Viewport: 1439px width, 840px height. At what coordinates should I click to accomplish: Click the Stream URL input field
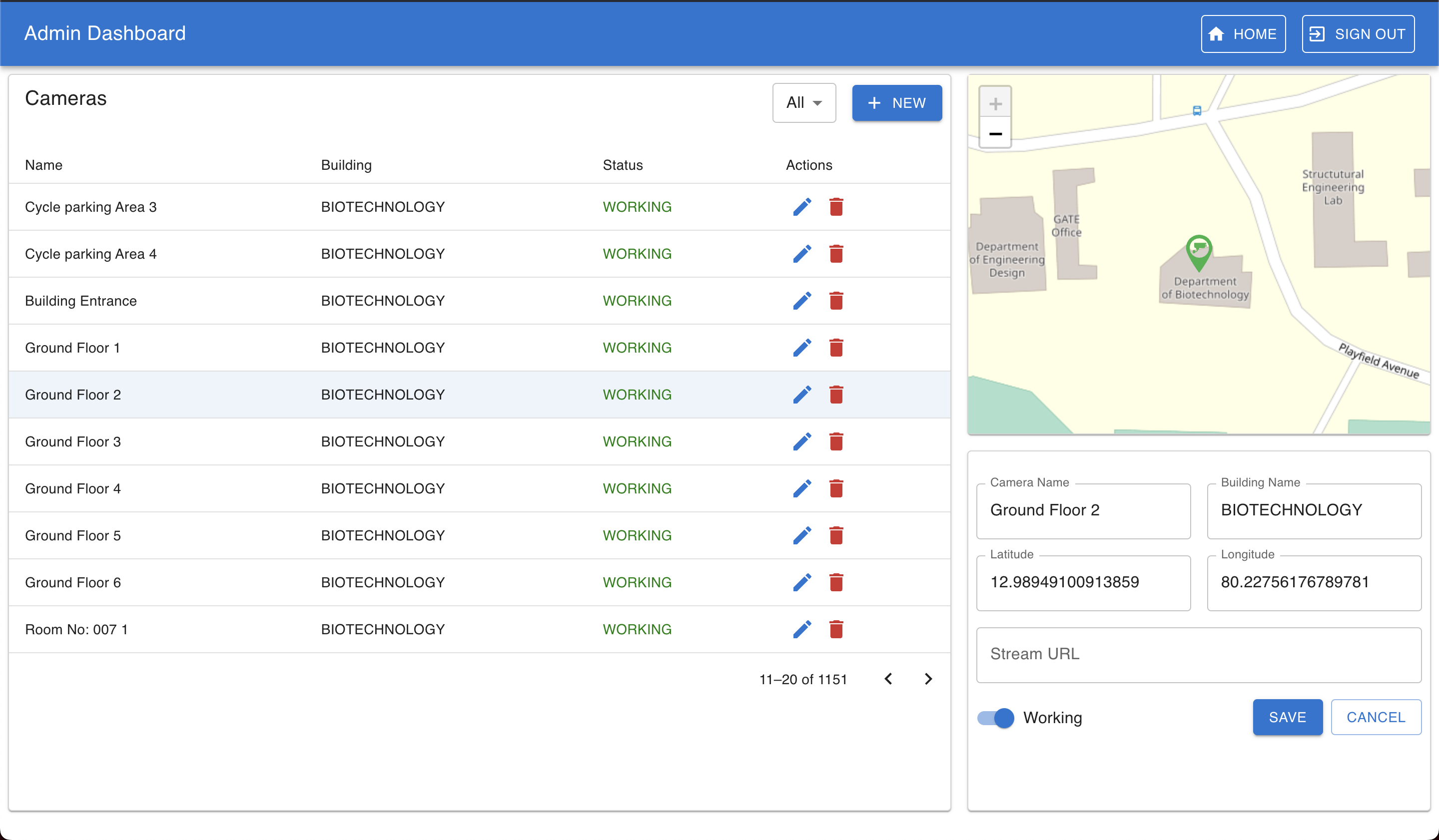pyautogui.click(x=1198, y=655)
